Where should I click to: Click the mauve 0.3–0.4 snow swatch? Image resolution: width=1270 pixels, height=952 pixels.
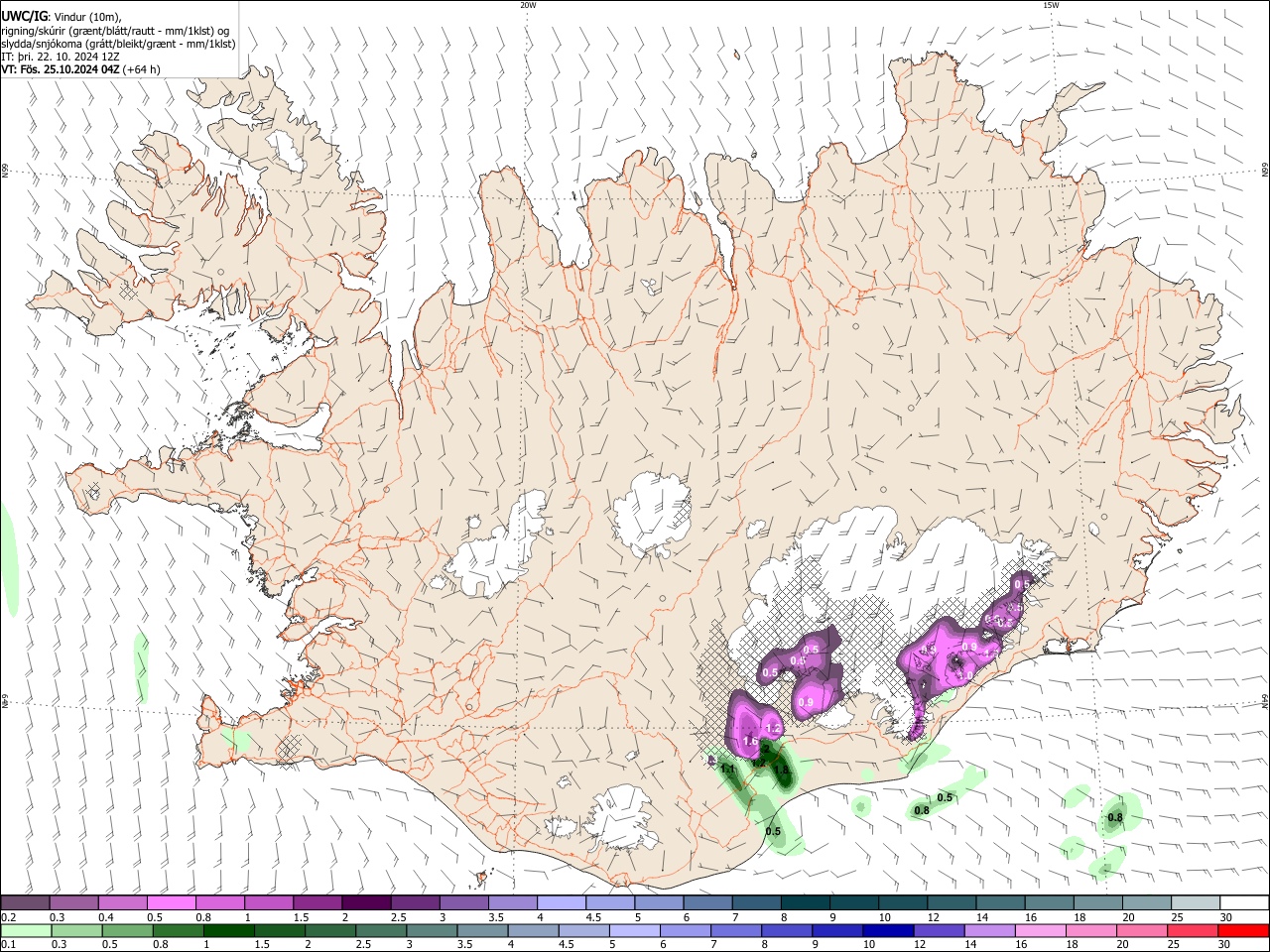73,903
